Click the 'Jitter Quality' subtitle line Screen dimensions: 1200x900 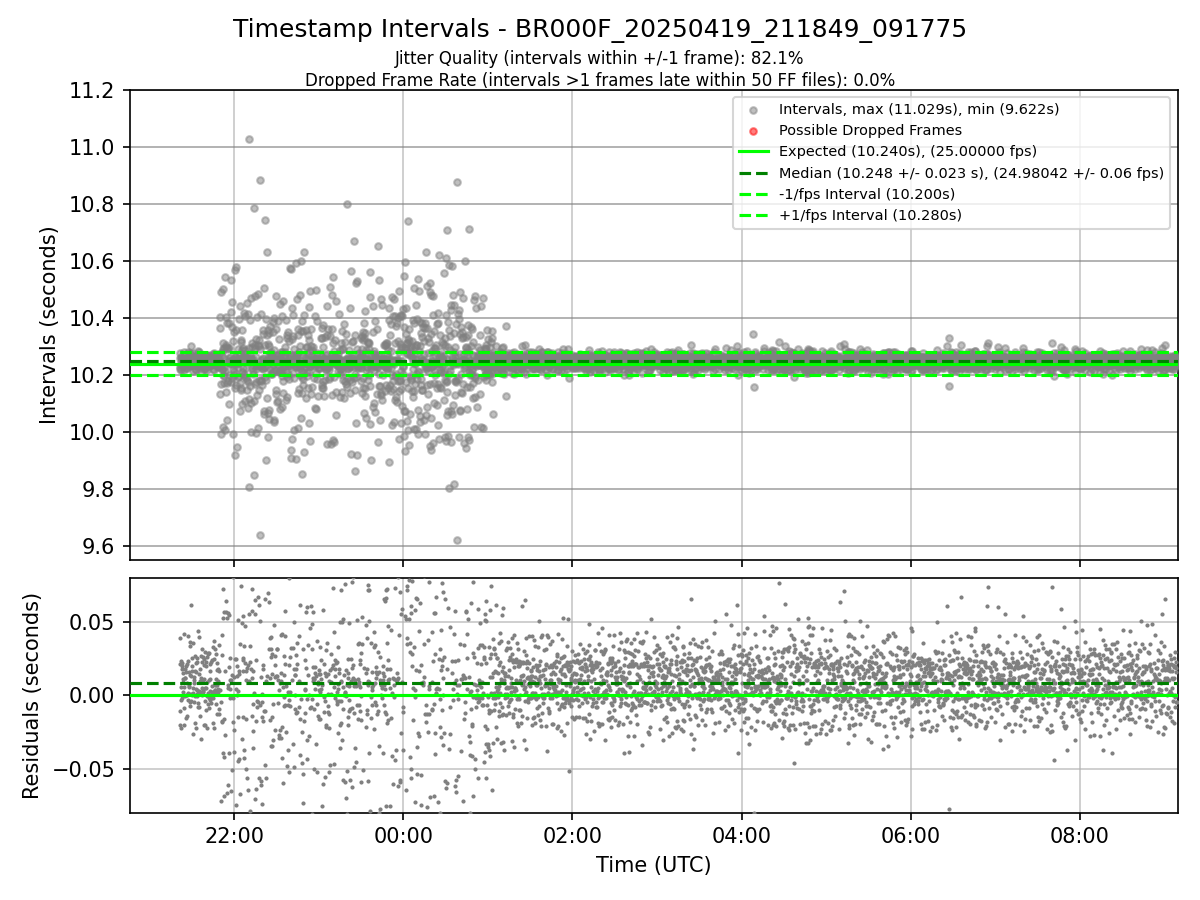tap(599, 59)
